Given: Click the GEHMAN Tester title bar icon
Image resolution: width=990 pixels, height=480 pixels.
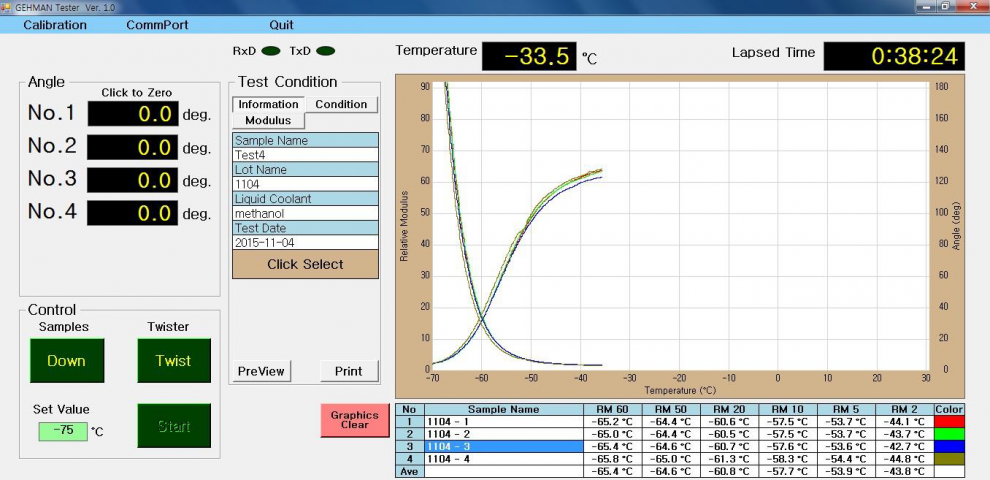Looking at the screenshot, I should coord(7,6).
